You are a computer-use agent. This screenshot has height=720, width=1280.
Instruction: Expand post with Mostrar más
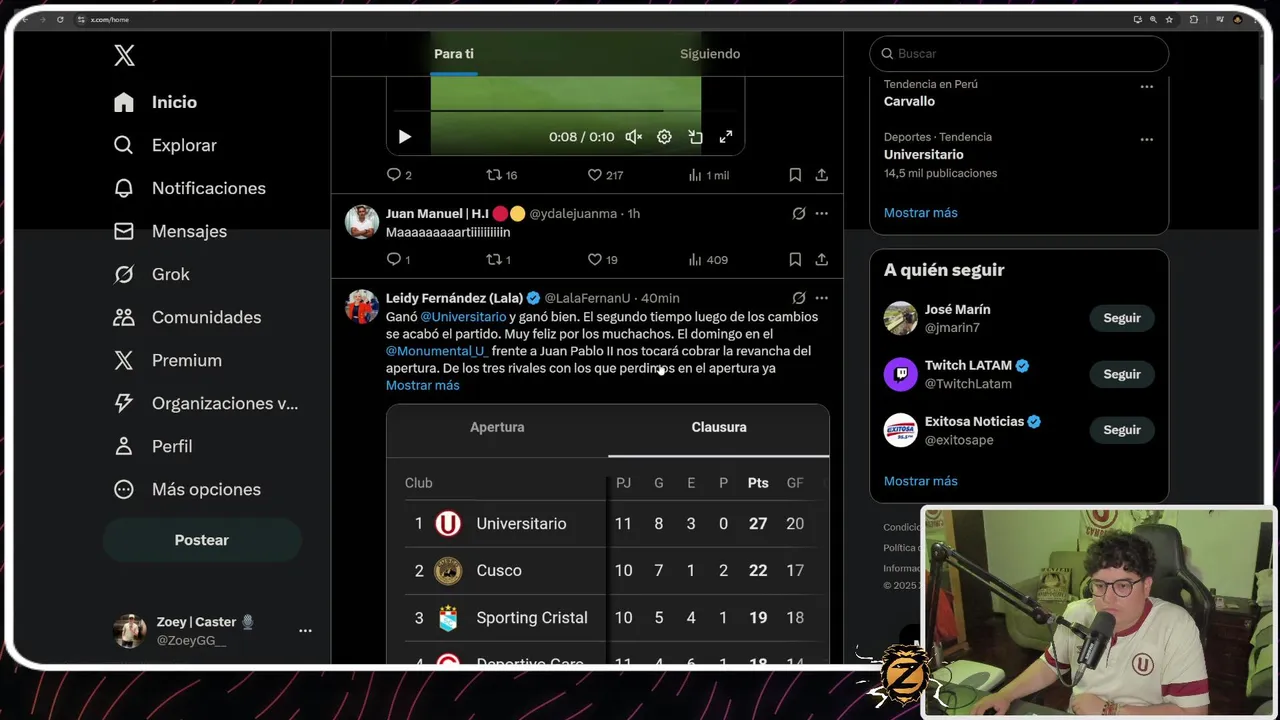pos(423,385)
